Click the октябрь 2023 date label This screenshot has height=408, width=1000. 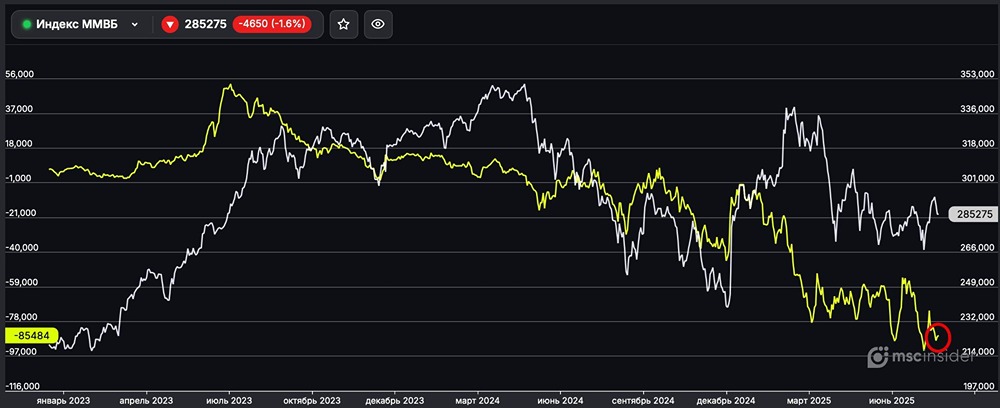click(312, 400)
